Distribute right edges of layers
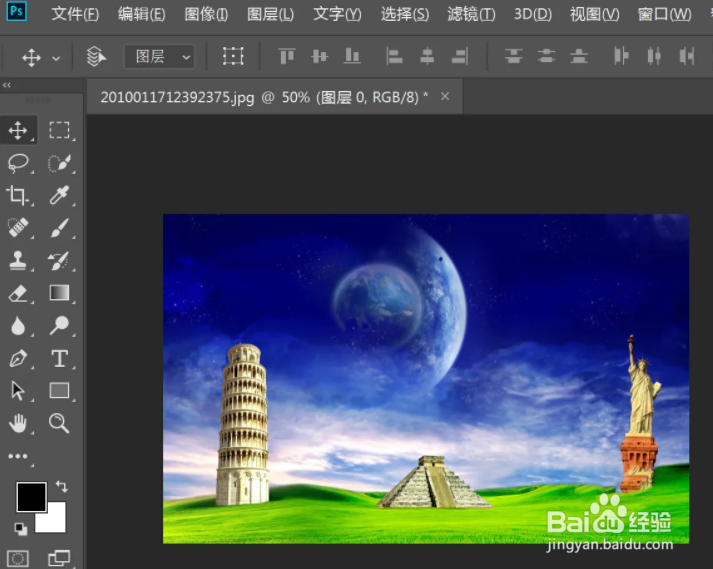The height and width of the screenshot is (569, 713). 687,56
